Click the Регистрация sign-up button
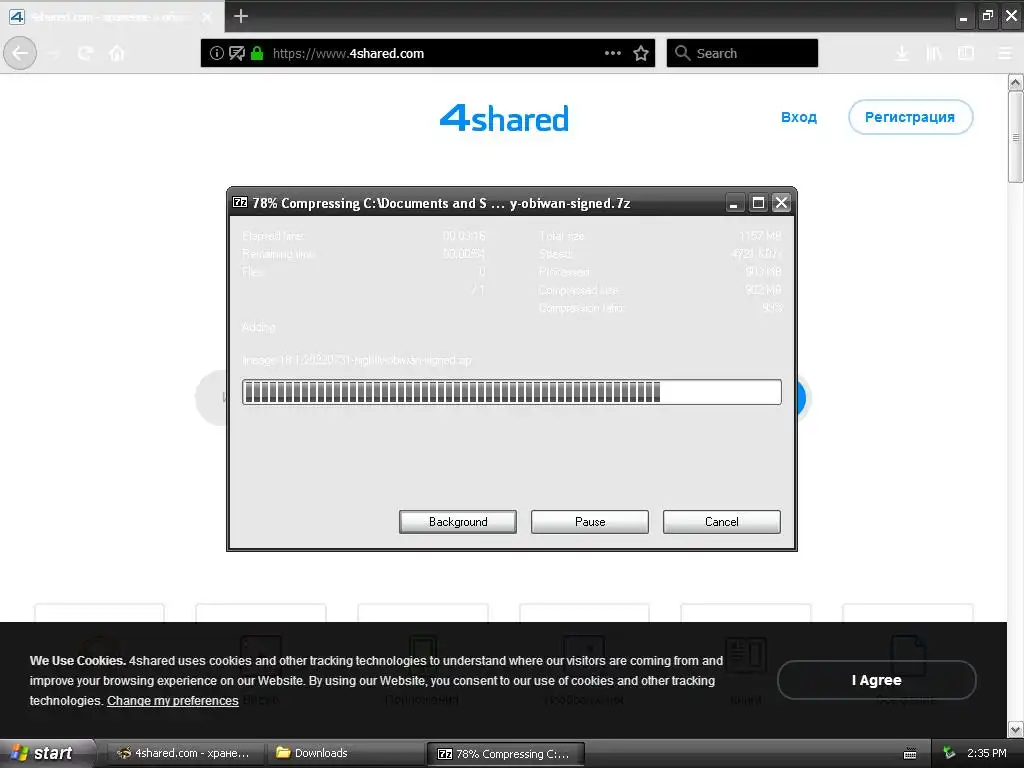1024x768 pixels. point(910,118)
